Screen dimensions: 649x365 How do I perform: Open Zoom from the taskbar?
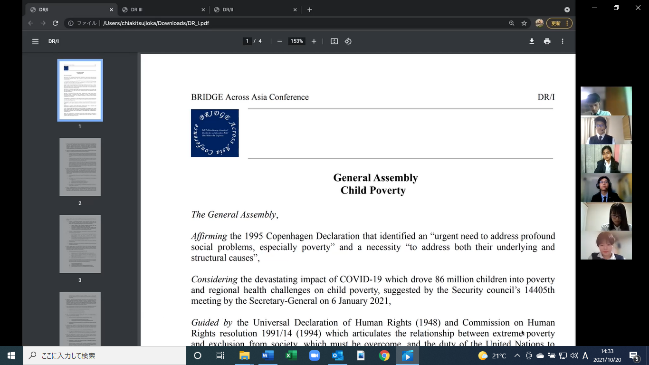pyautogui.click(x=314, y=355)
